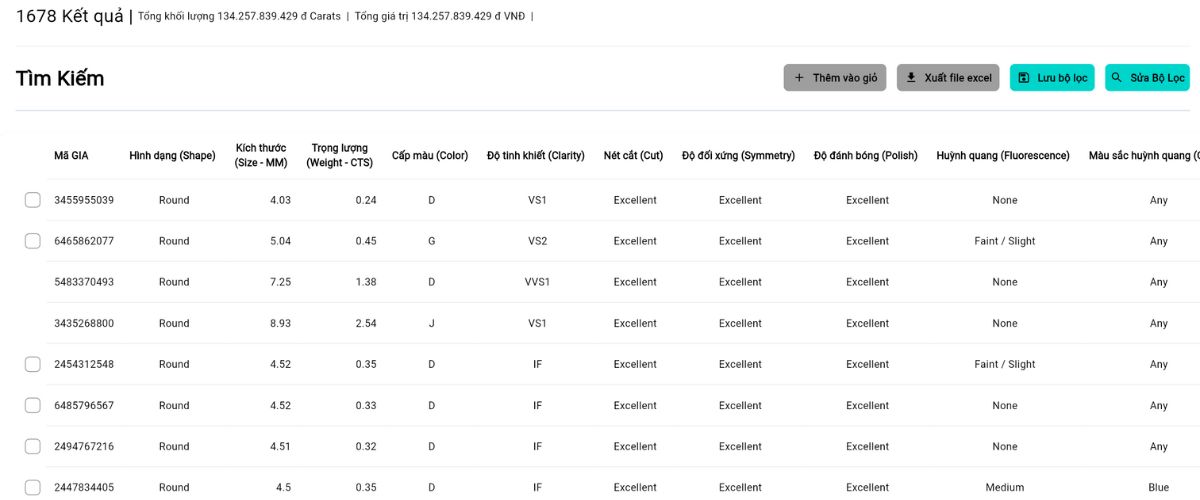Click the Trọng lượng (Weight - CTS) header

click(x=340, y=155)
